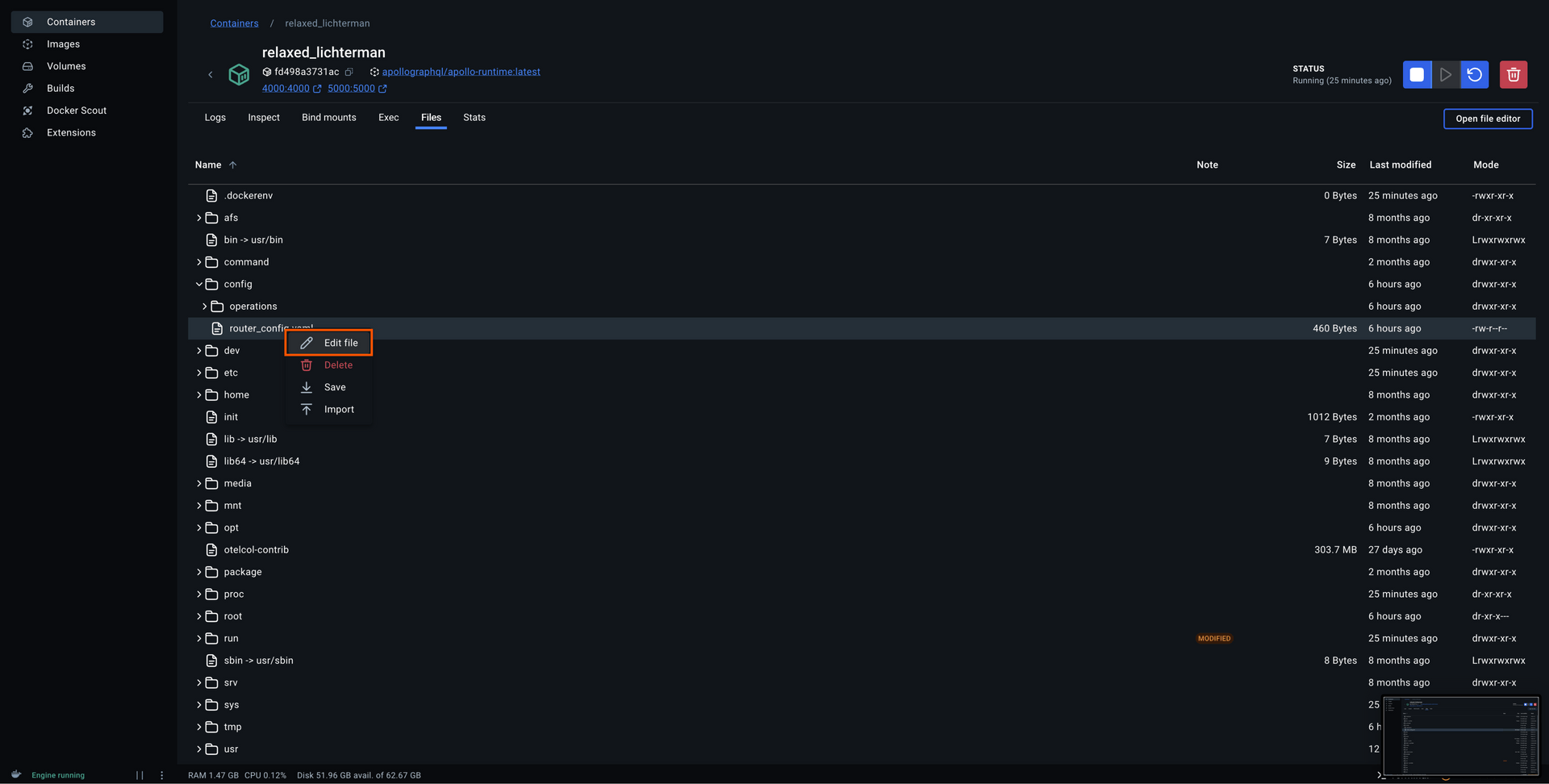This screenshot has height=784, width=1549.
Task: Delete the container using the trash icon
Action: (x=1514, y=74)
